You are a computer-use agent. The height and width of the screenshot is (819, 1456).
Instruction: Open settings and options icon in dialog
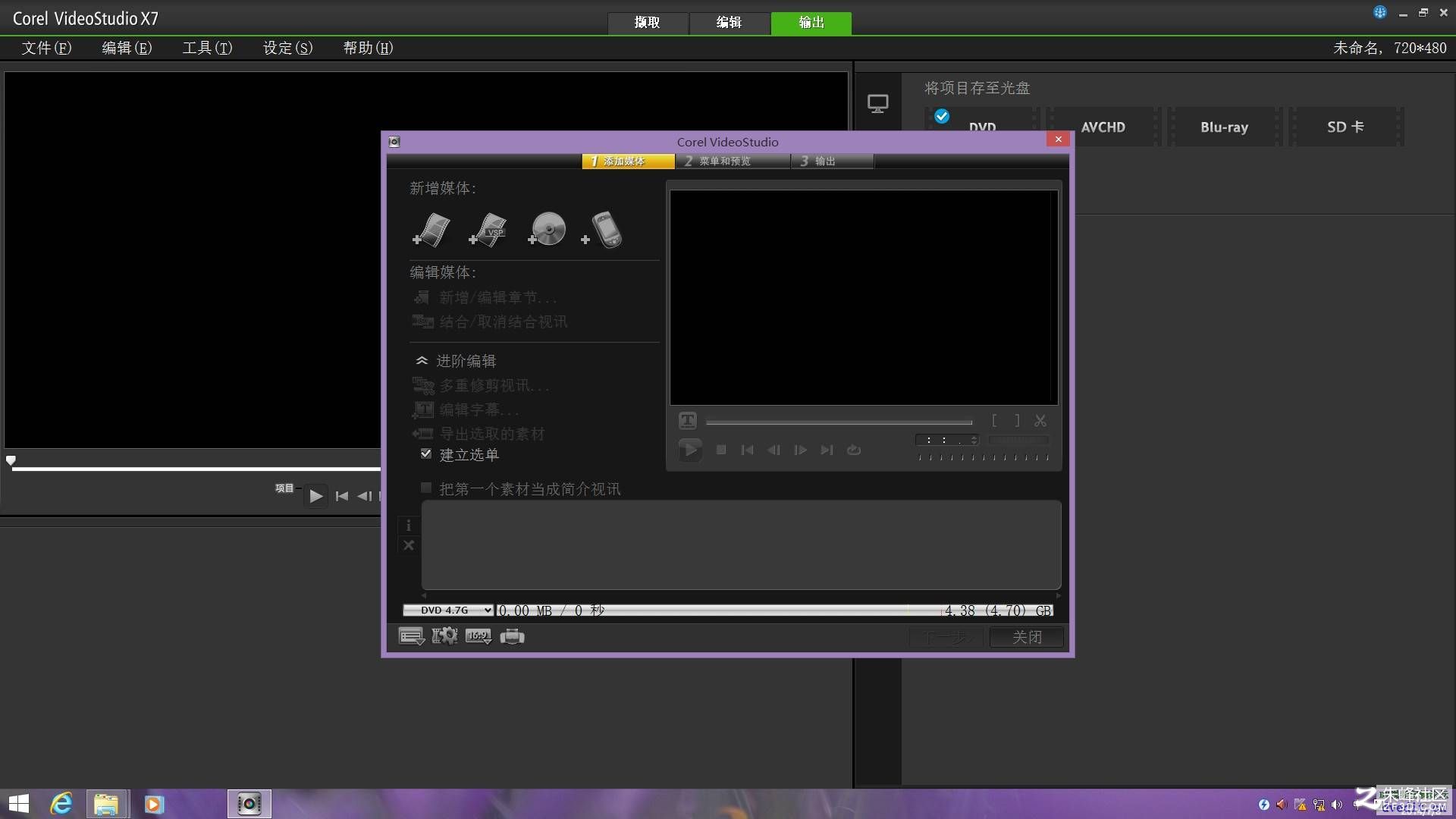point(412,636)
